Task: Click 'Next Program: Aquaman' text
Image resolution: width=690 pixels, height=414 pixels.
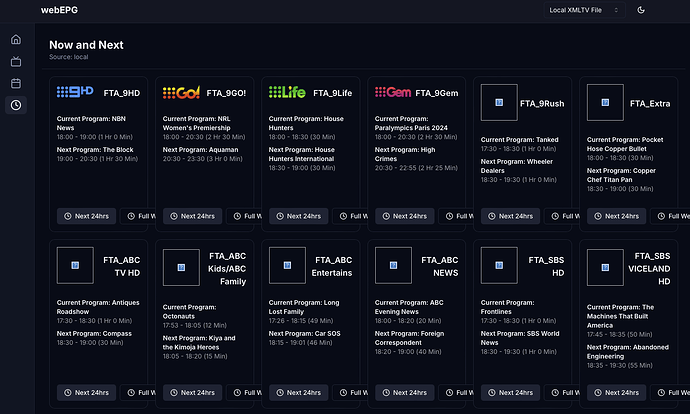Action: [x=200, y=150]
